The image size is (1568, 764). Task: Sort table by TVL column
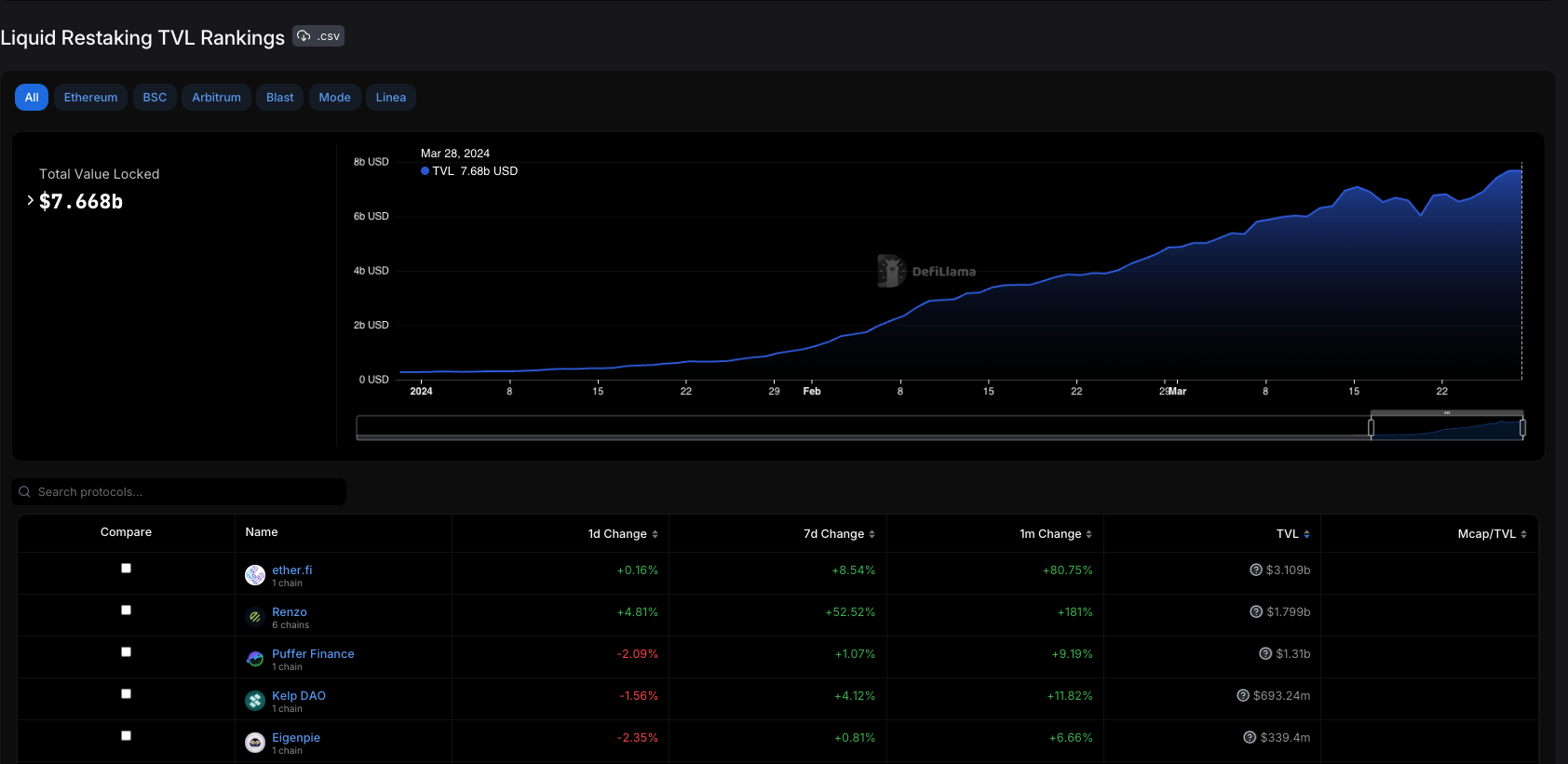click(x=1292, y=534)
